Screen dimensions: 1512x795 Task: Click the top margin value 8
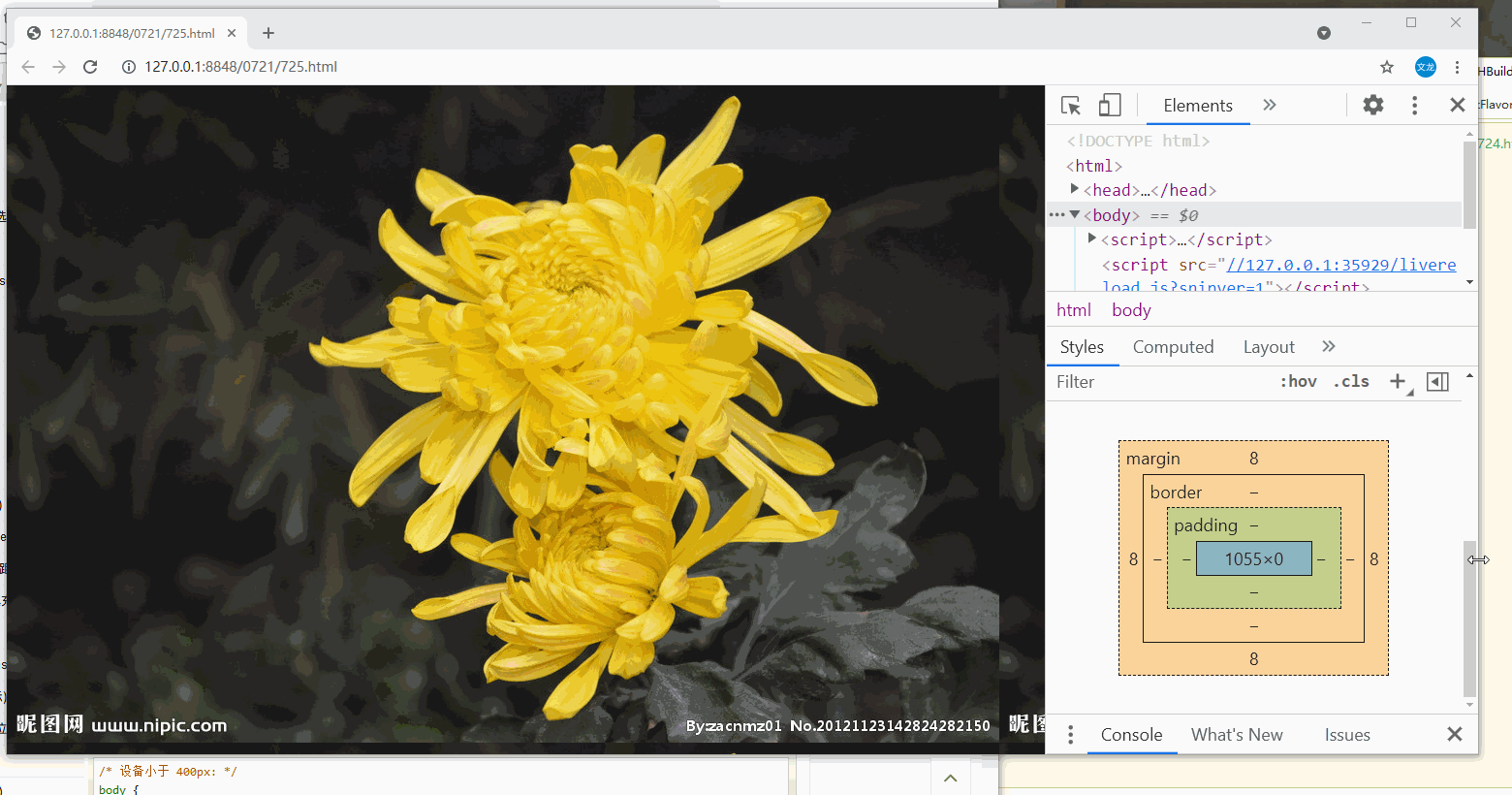click(1253, 459)
